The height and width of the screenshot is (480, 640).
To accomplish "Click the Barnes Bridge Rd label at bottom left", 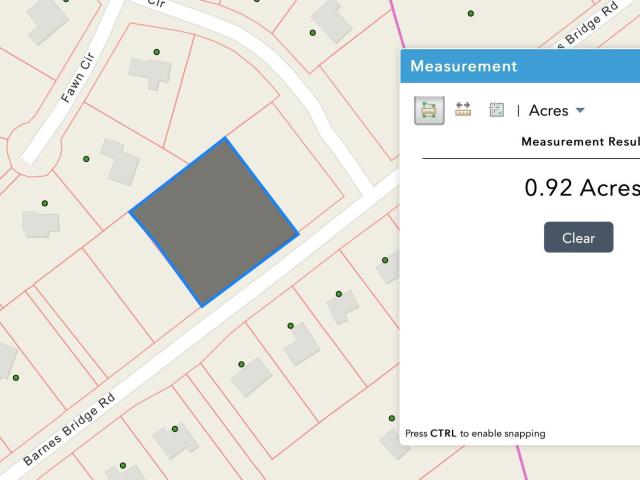I will [x=69, y=429].
